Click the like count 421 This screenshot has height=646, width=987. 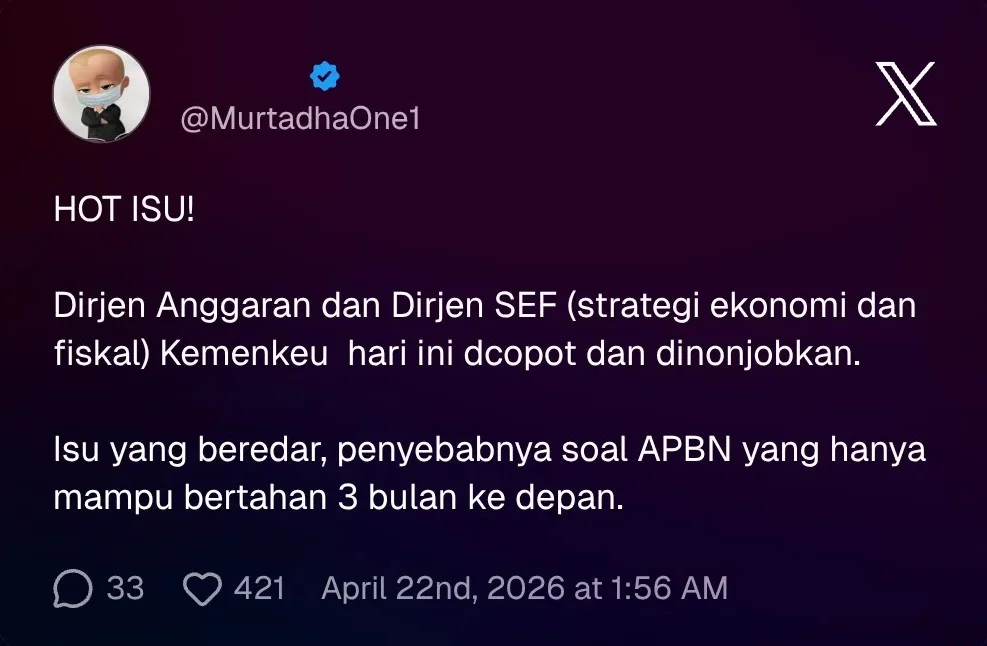point(260,588)
